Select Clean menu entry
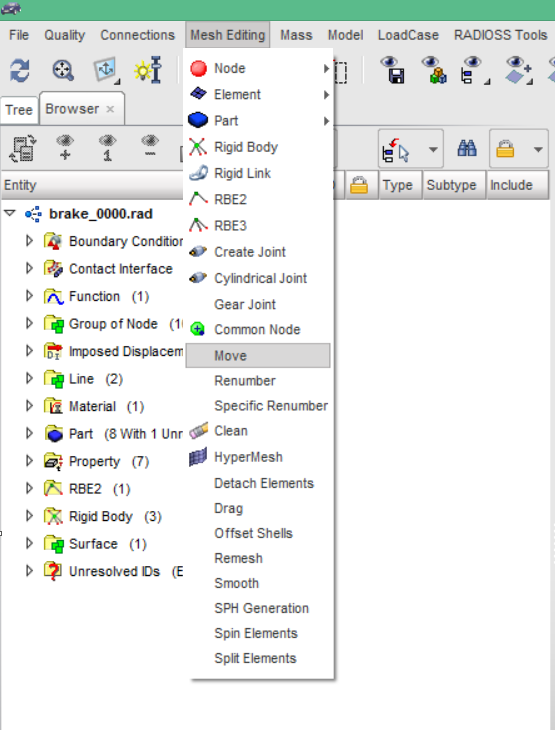 click(x=259, y=431)
